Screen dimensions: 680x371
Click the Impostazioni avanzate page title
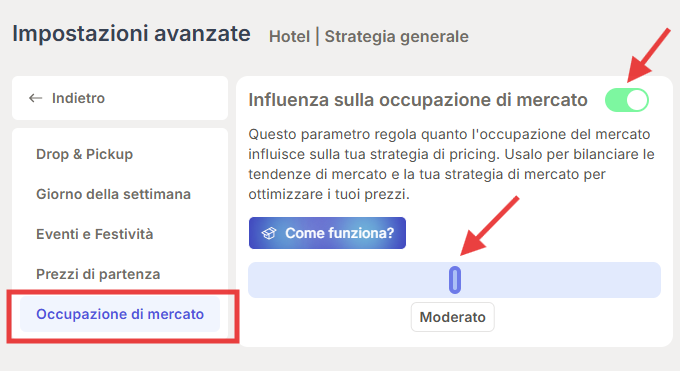131,34
